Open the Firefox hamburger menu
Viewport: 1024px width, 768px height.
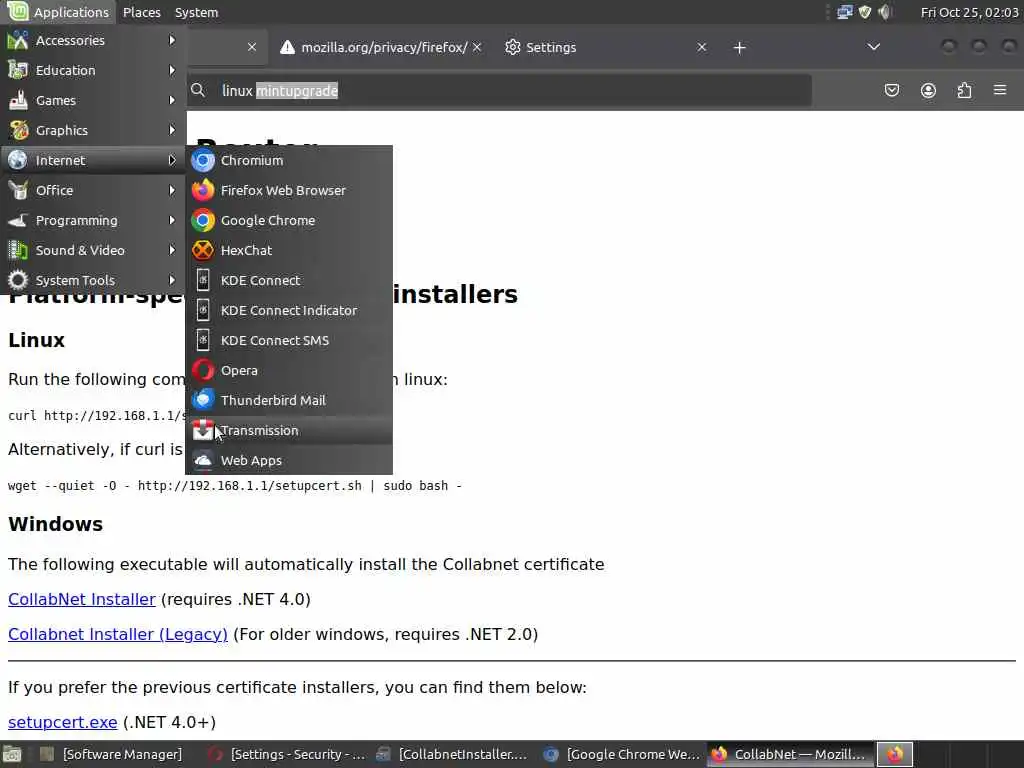1000,89
